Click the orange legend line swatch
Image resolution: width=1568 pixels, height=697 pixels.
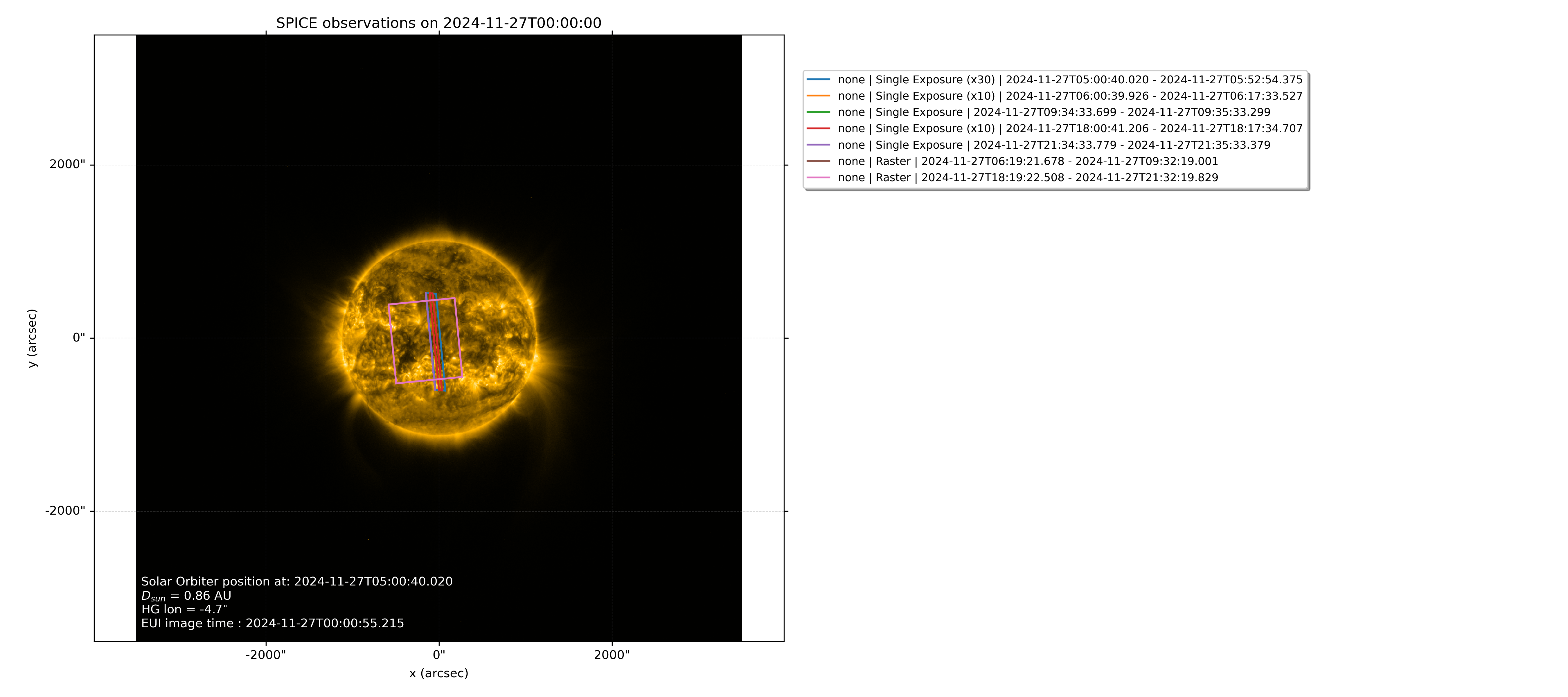tap(818, 96)
